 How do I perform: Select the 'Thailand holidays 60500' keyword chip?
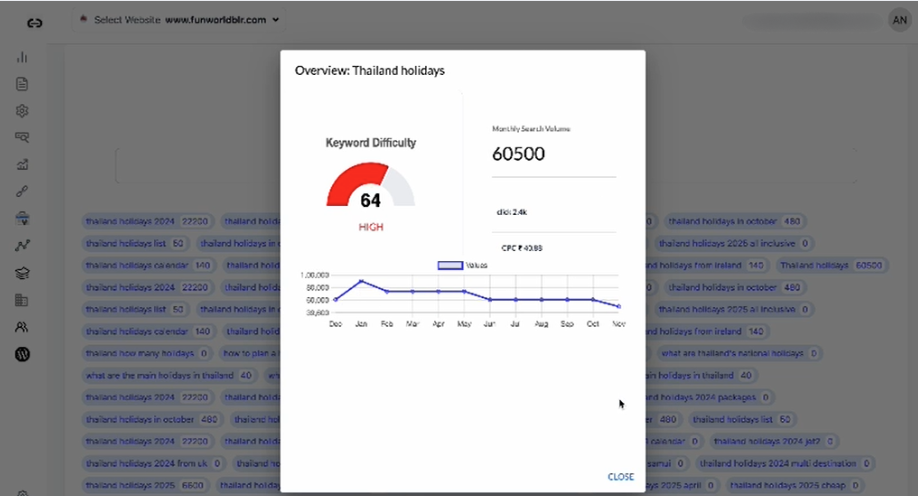[x=831, y=265]
